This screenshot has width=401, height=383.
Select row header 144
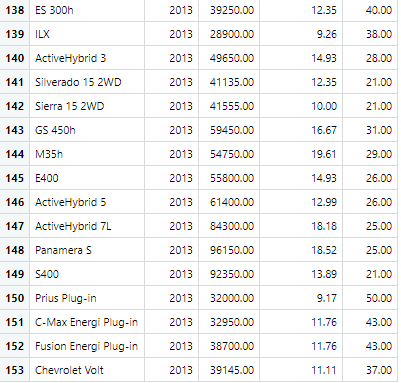click(x=15, y=154)
